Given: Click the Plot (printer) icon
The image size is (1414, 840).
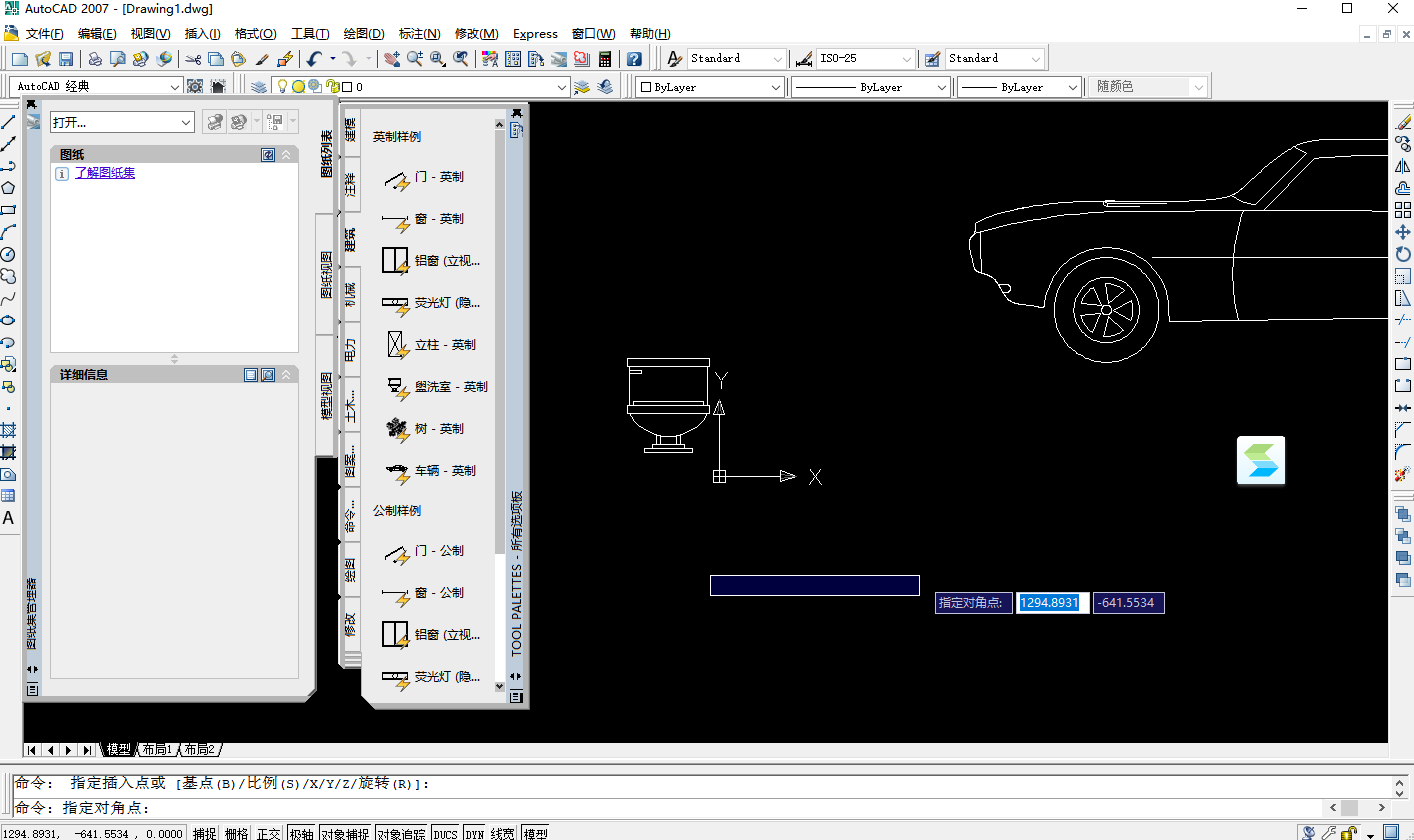Looking at the screenshot, I should (94, 59).
